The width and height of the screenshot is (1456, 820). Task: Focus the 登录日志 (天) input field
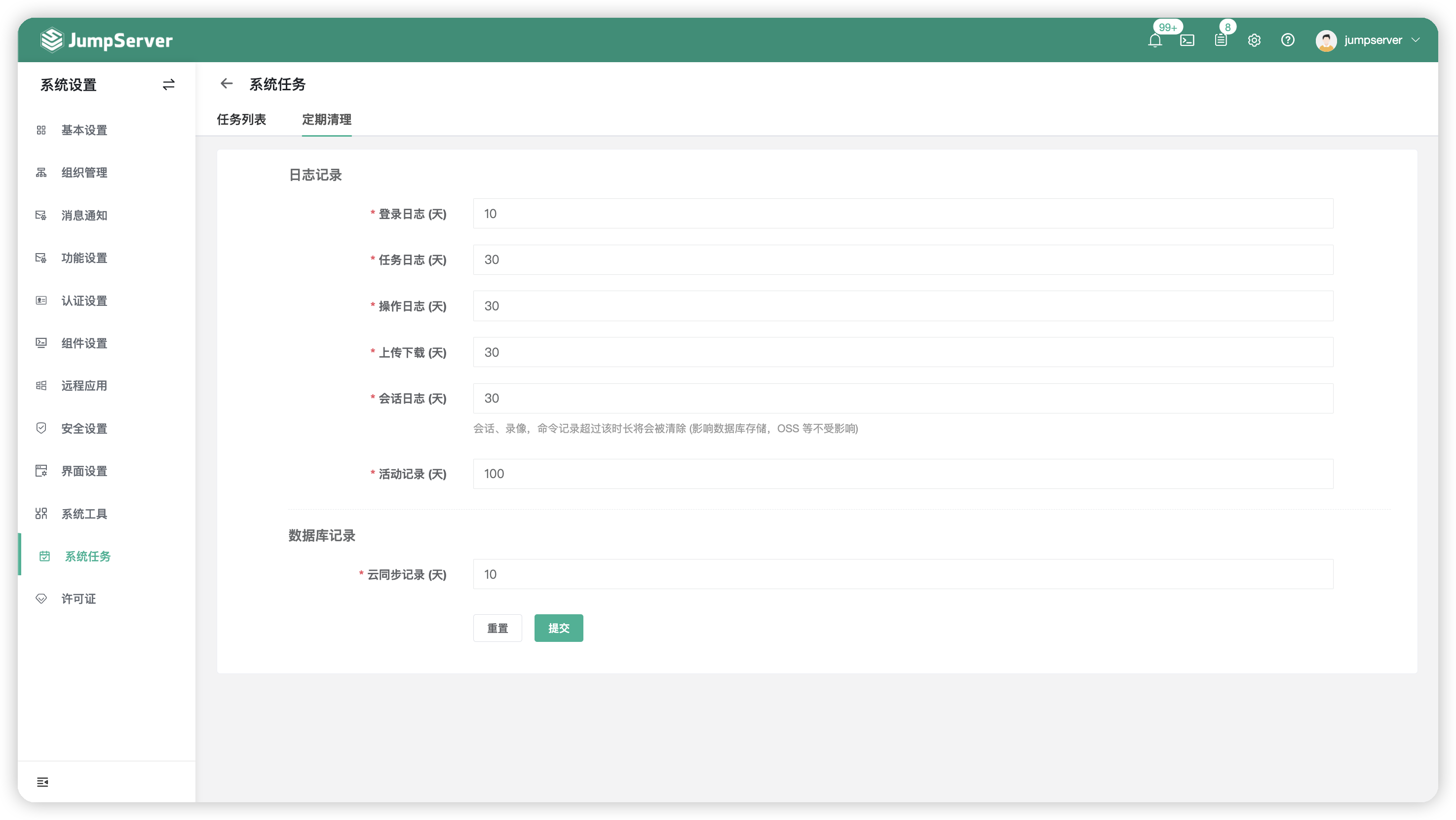click(903, 214)
